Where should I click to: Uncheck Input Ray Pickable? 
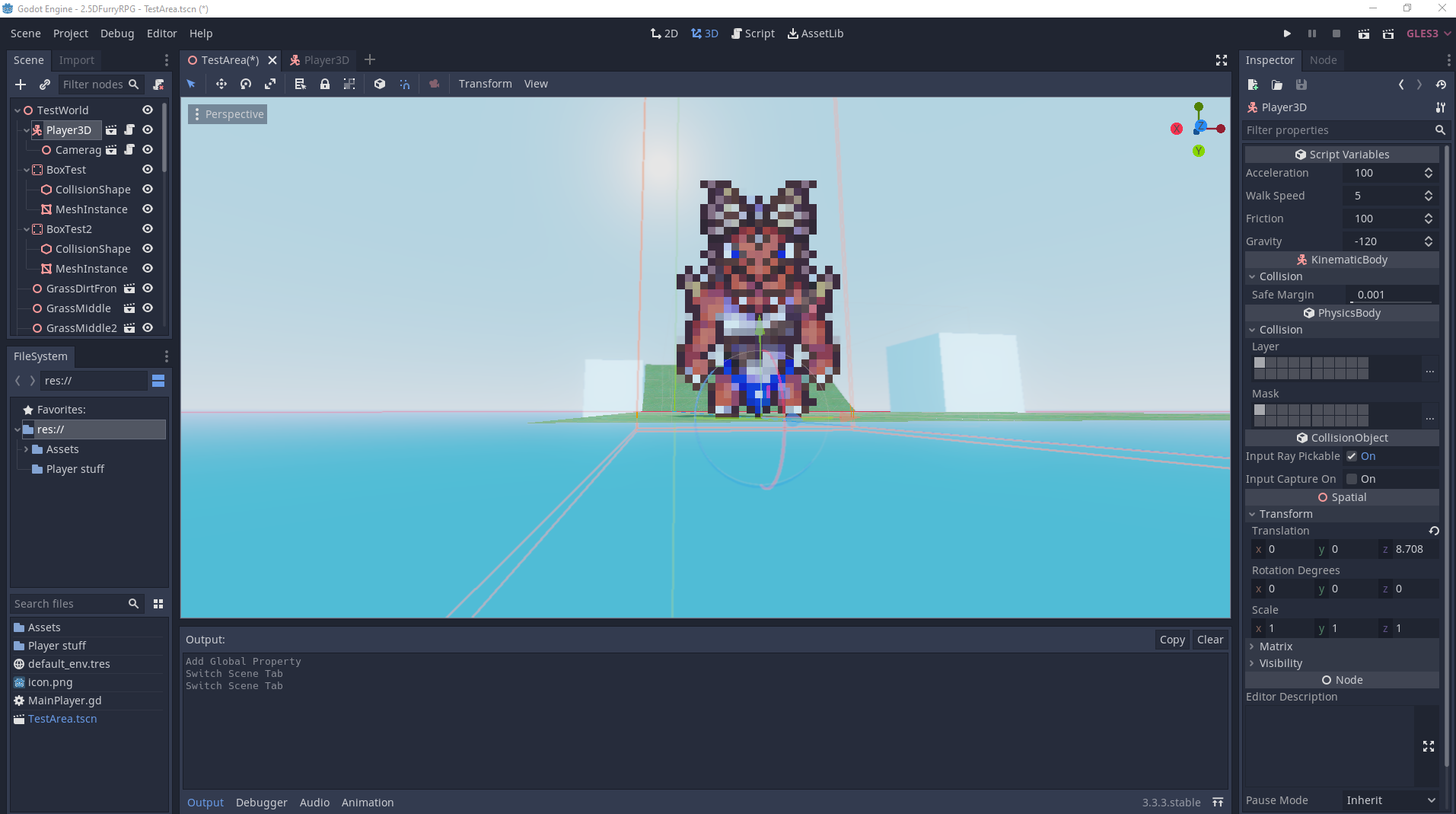(x=1352, y=456)
